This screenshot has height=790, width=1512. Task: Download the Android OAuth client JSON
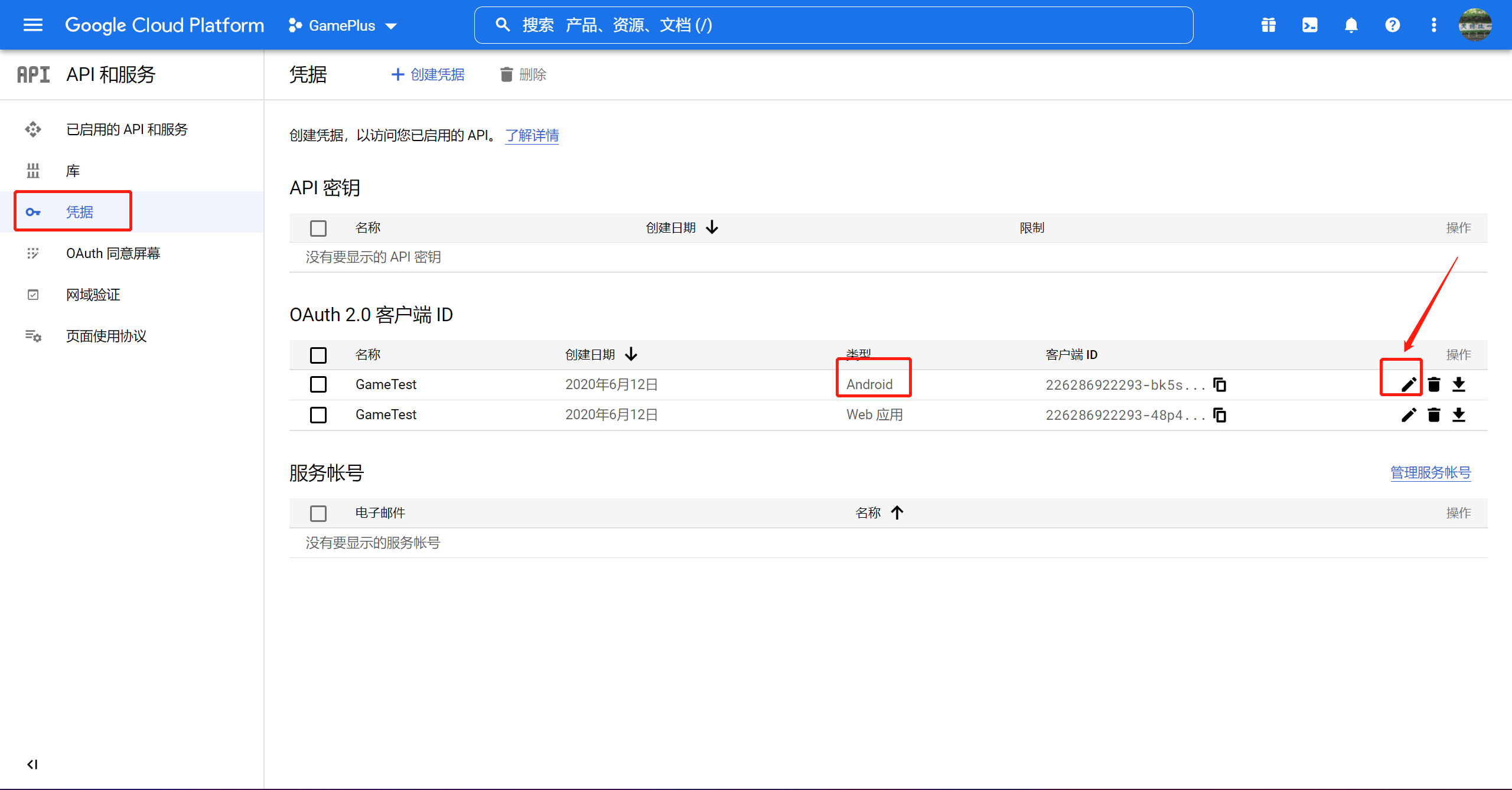pyautogui.click(x=1459, y=384)
